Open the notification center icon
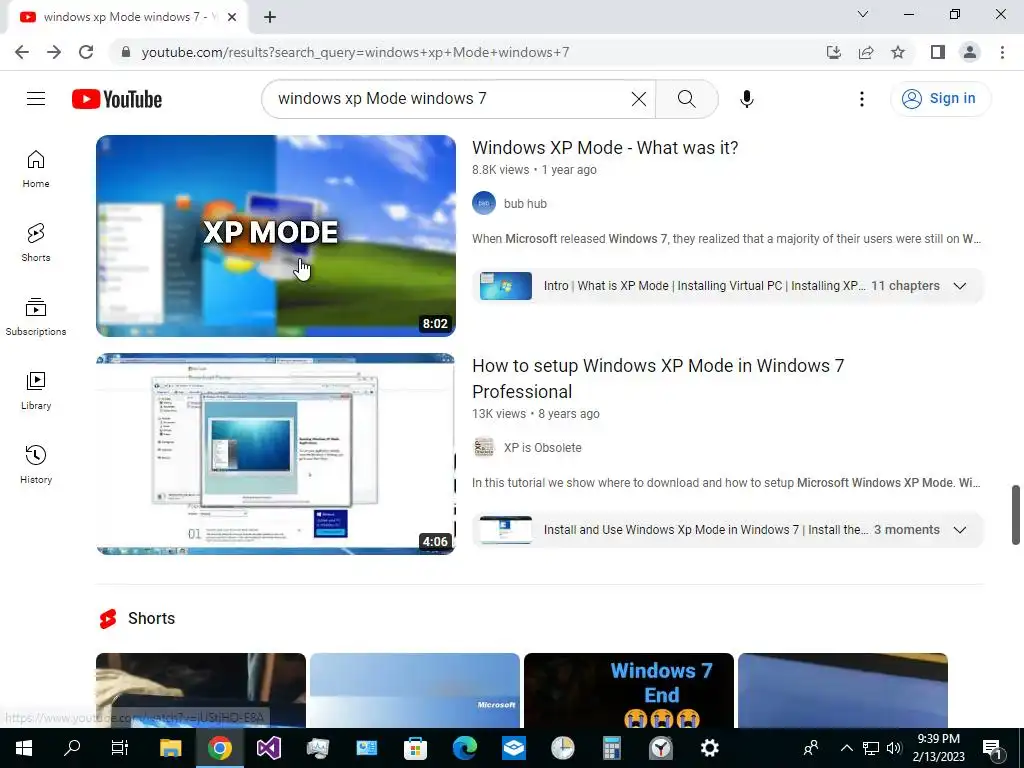Screen dimensions: 1024x768 [x=993, y=749]
